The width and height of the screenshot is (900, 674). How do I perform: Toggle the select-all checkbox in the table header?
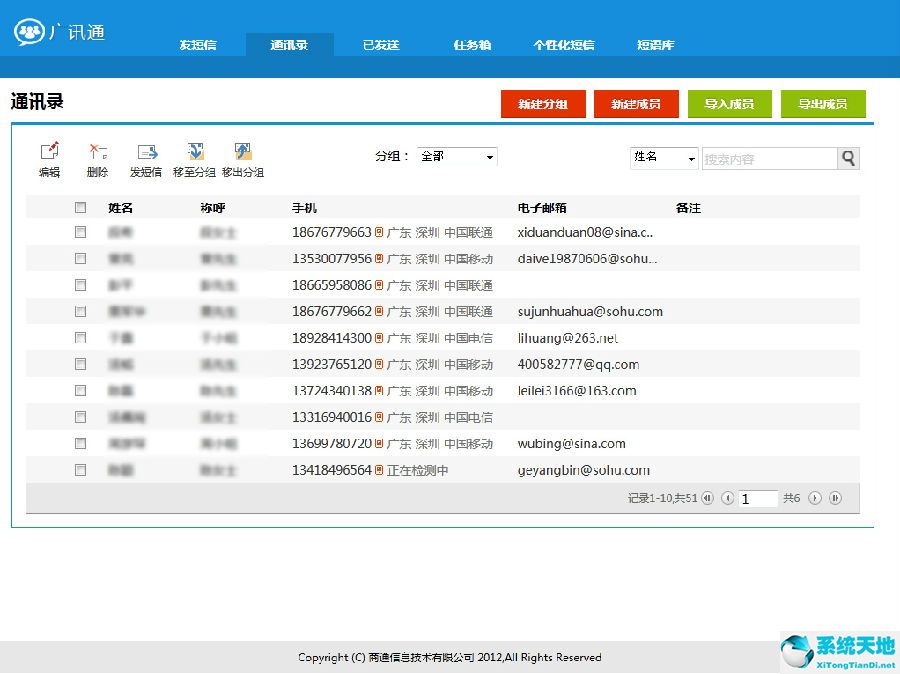tap(81, 208)
